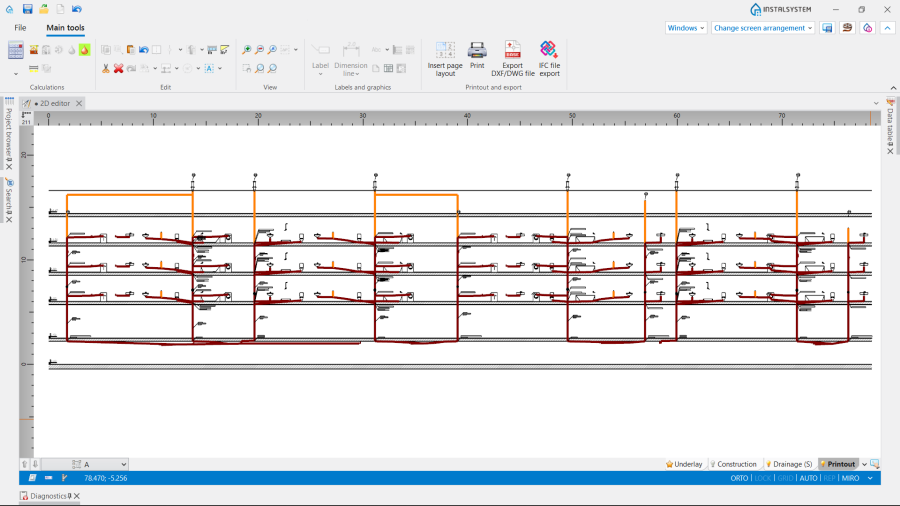Click the scissors cut icon
This screenshot has width=900, height=506.
pyautogui.click(x=105, y=68)
